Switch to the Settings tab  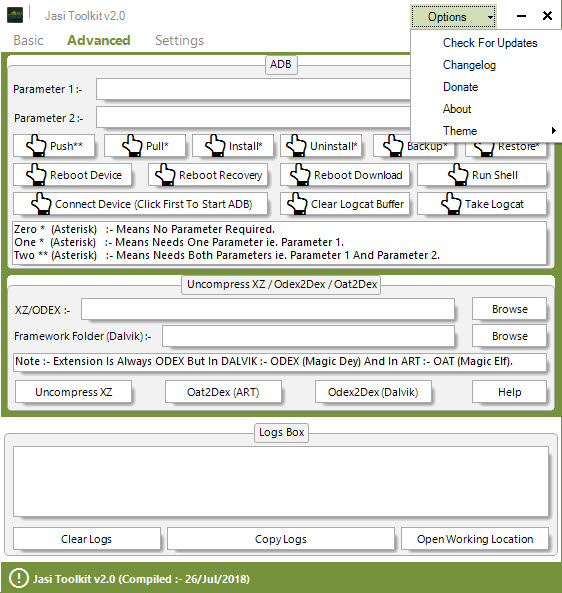(x=179, y=40)
